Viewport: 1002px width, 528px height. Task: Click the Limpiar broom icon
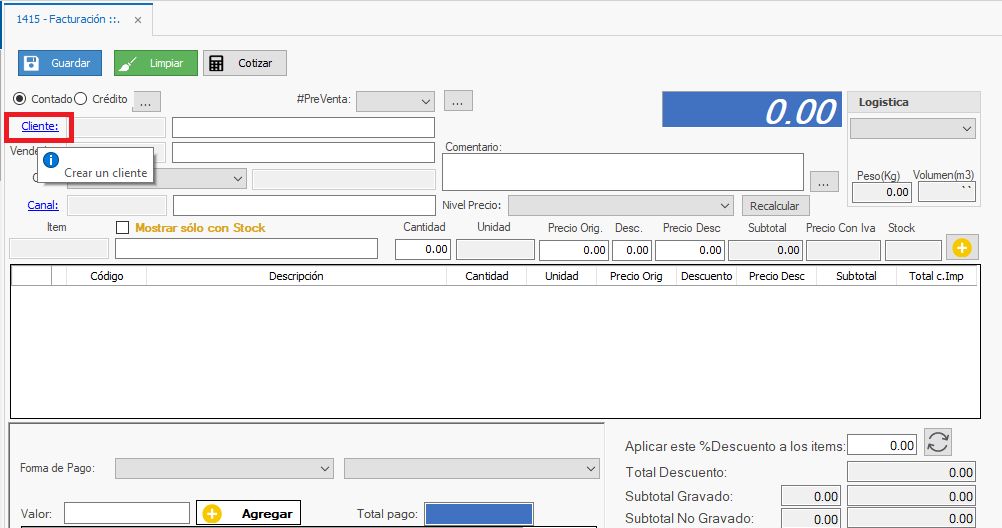tap(128, 63)
